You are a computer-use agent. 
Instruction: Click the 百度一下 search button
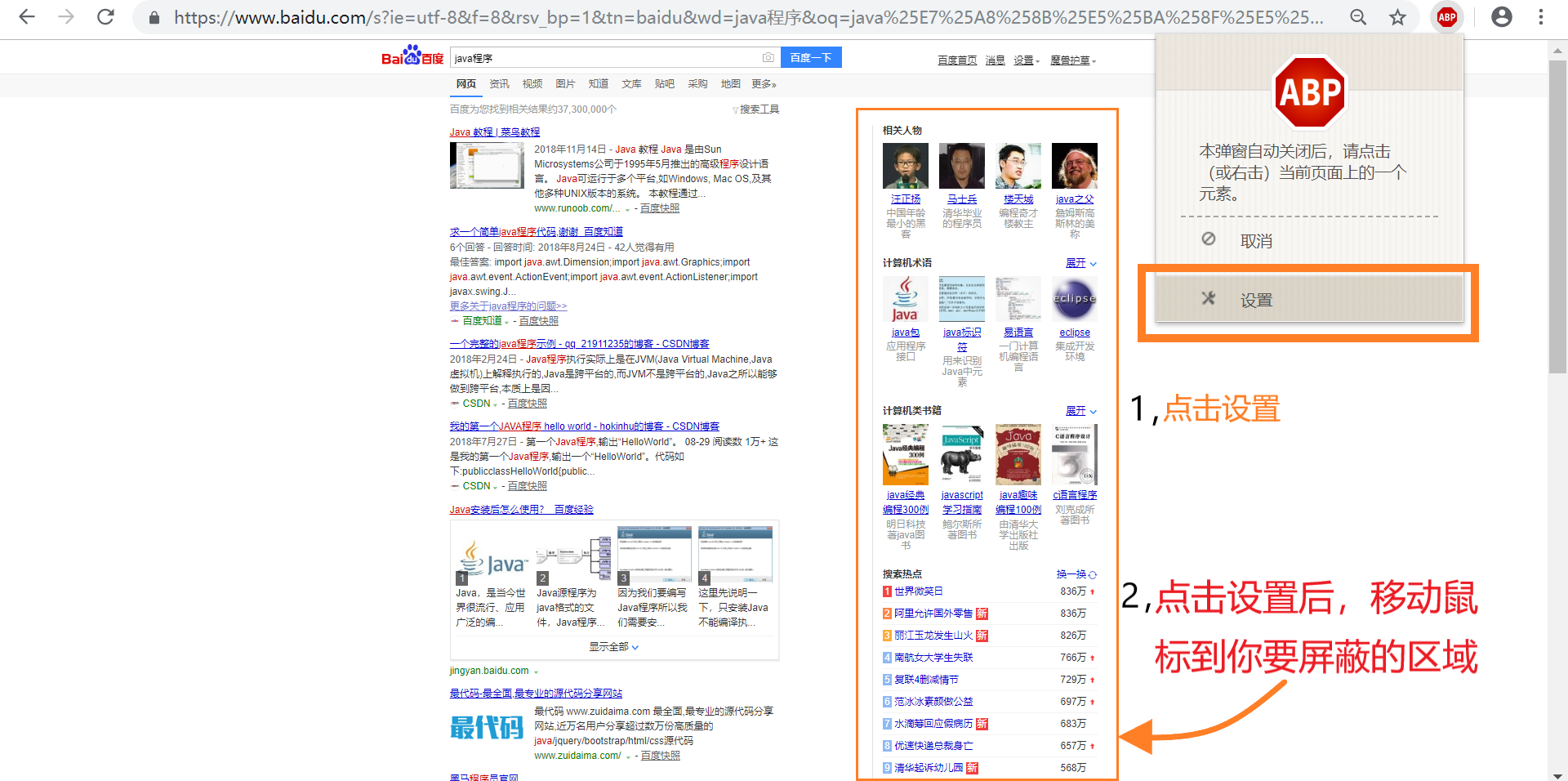click(811, 57)
